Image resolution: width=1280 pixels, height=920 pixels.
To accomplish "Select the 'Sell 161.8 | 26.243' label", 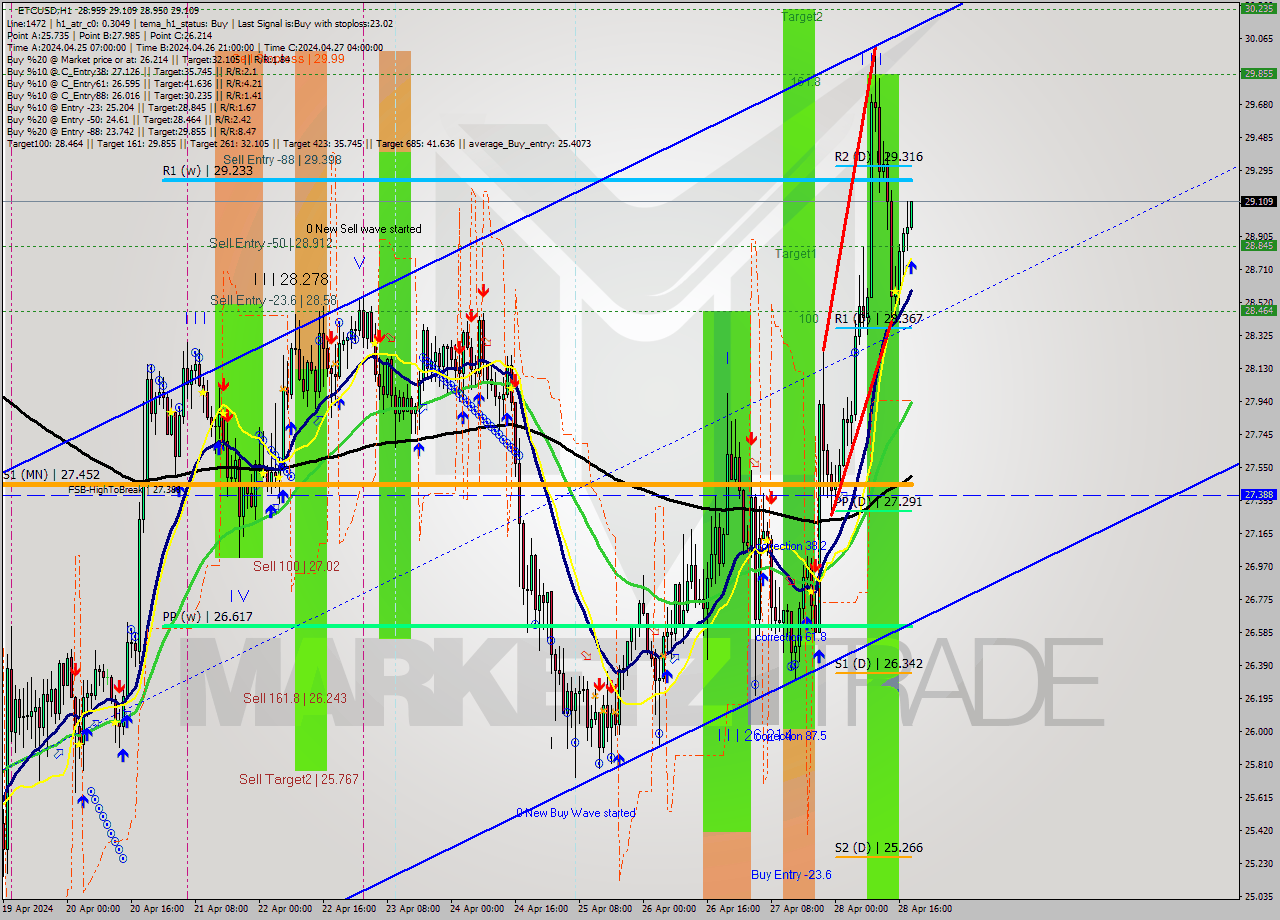I will point(295,698).
